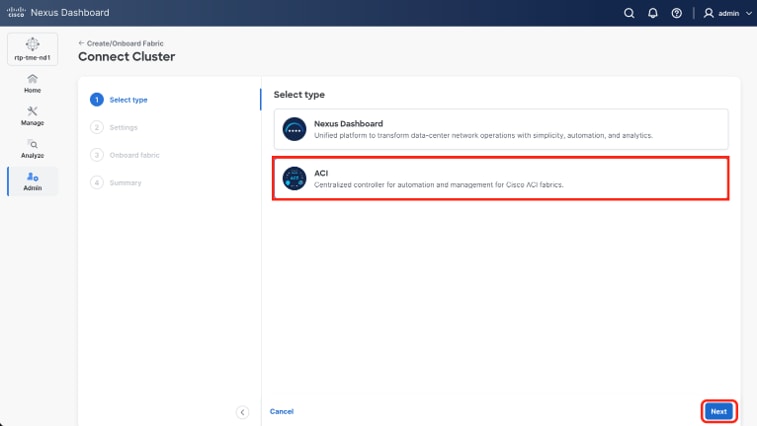Select the rtp-tme-nd1 cluster tile

[x=32, y=49]
